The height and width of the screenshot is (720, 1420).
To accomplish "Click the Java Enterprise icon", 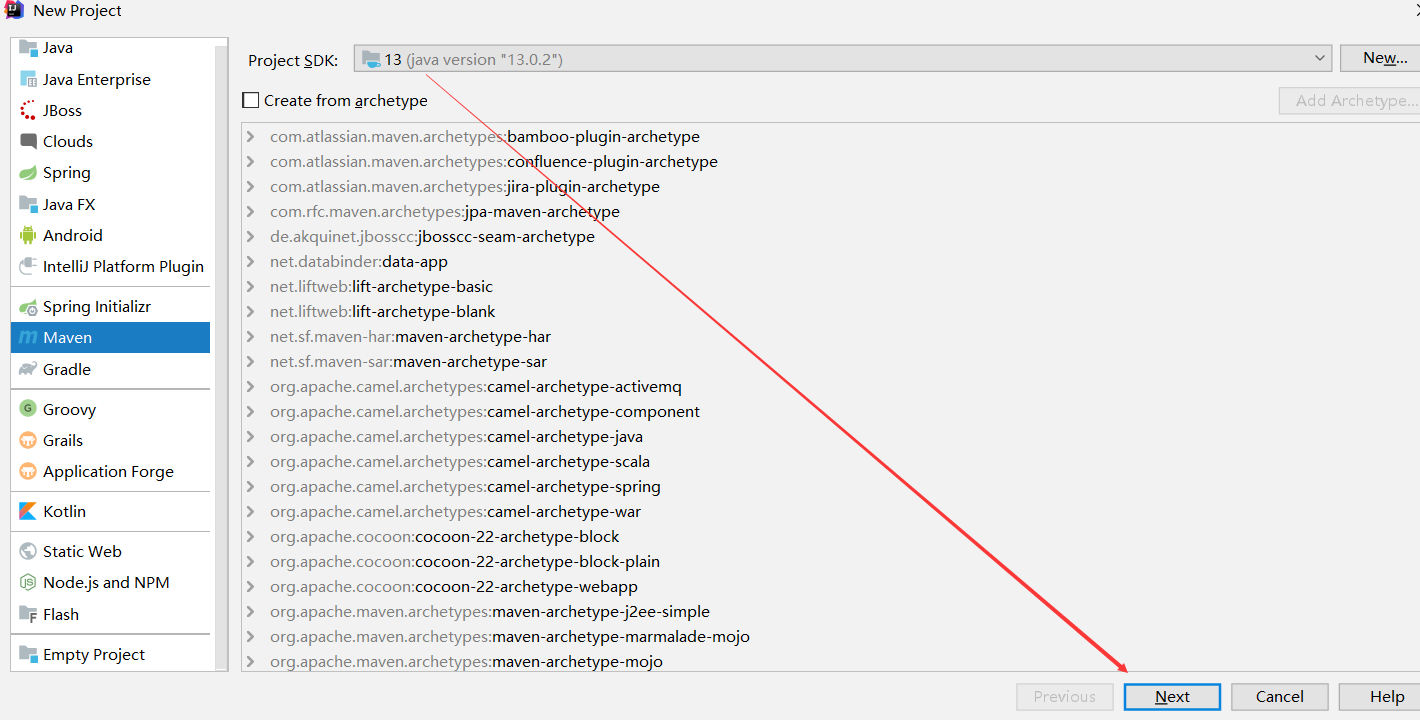I will point(28,79).
